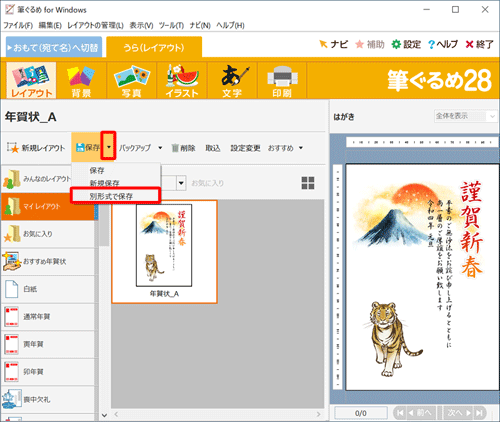Expand the おすすめ dropdown arrow
The height and width of the screenshot is (422, 500).
[301, 148]
